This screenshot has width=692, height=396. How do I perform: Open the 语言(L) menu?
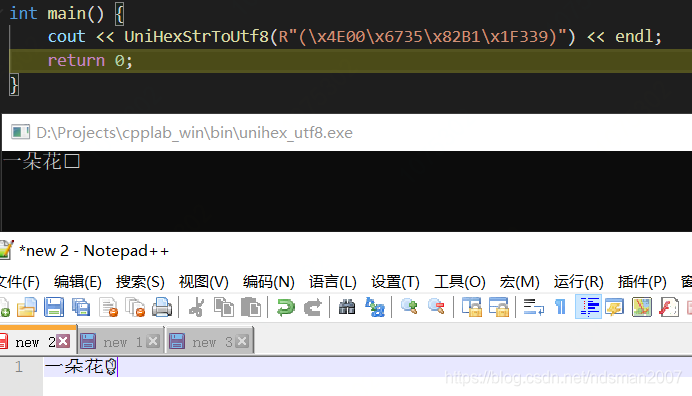coord(332,282)
